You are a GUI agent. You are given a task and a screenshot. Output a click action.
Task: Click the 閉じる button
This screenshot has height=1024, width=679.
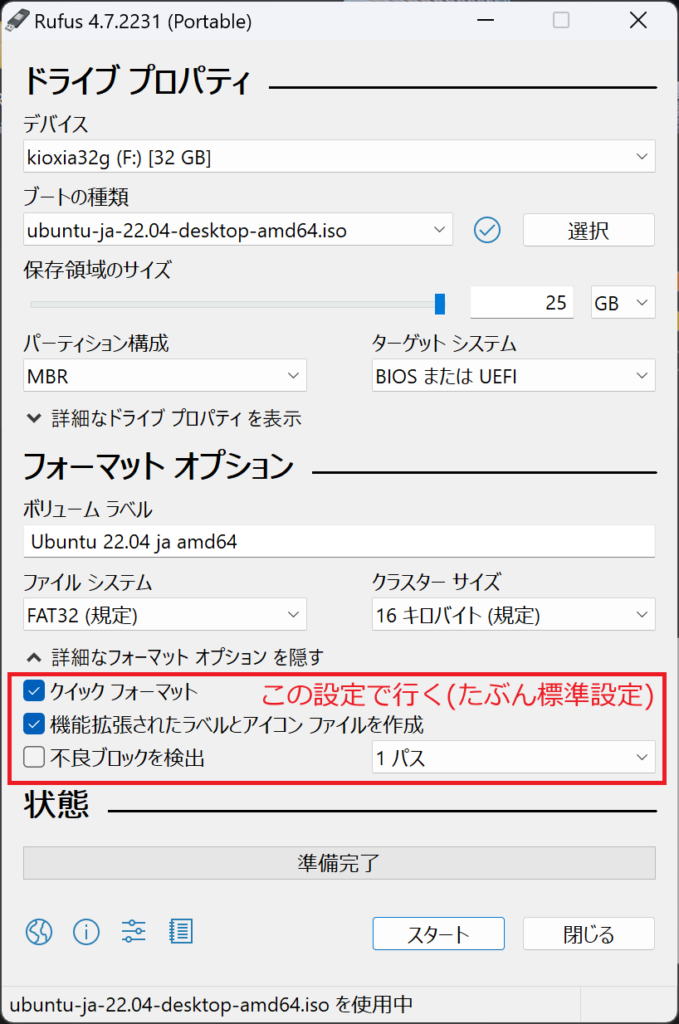pyautogui.click(x=588, y=935)
